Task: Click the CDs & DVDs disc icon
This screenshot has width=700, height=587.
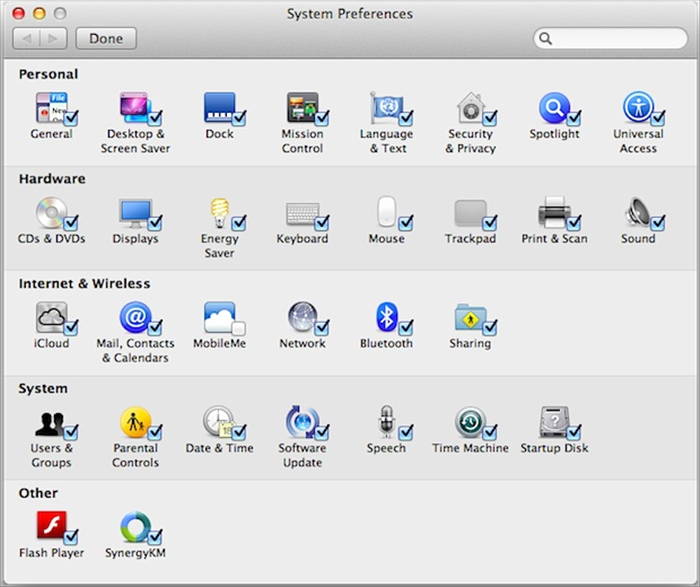Action: click(x=51, y=212)
